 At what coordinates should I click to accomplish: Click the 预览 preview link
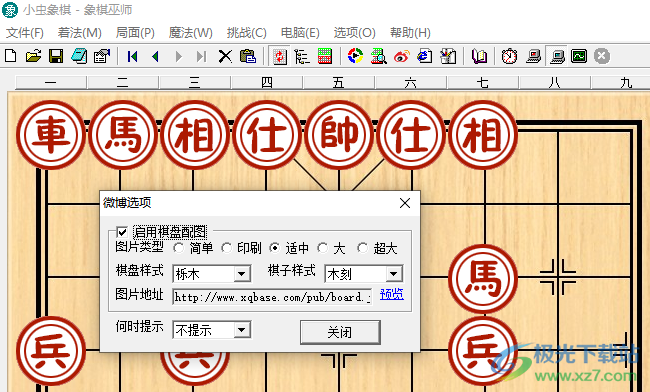point(392,295)
